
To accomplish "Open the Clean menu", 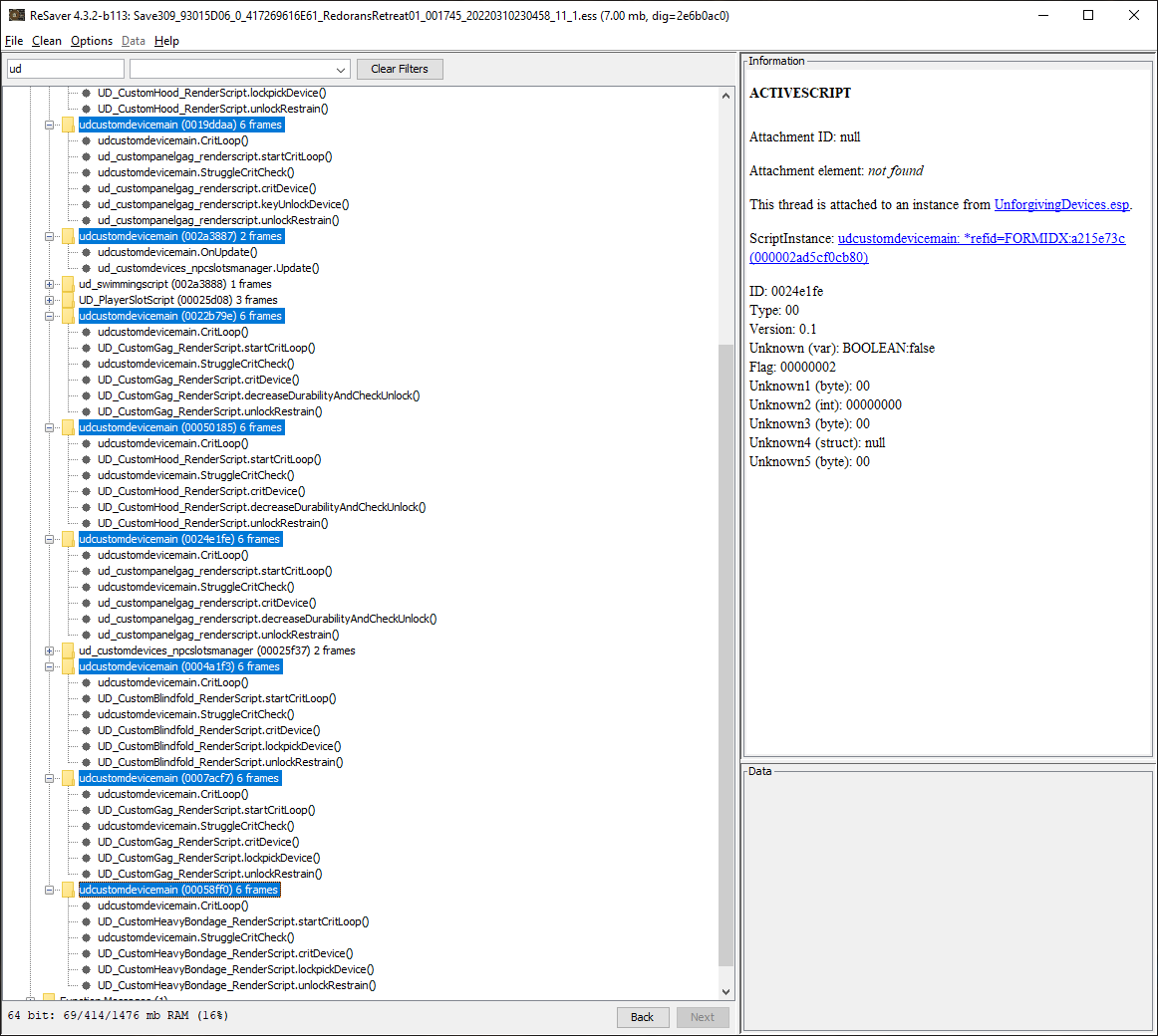I will [47, 41].
